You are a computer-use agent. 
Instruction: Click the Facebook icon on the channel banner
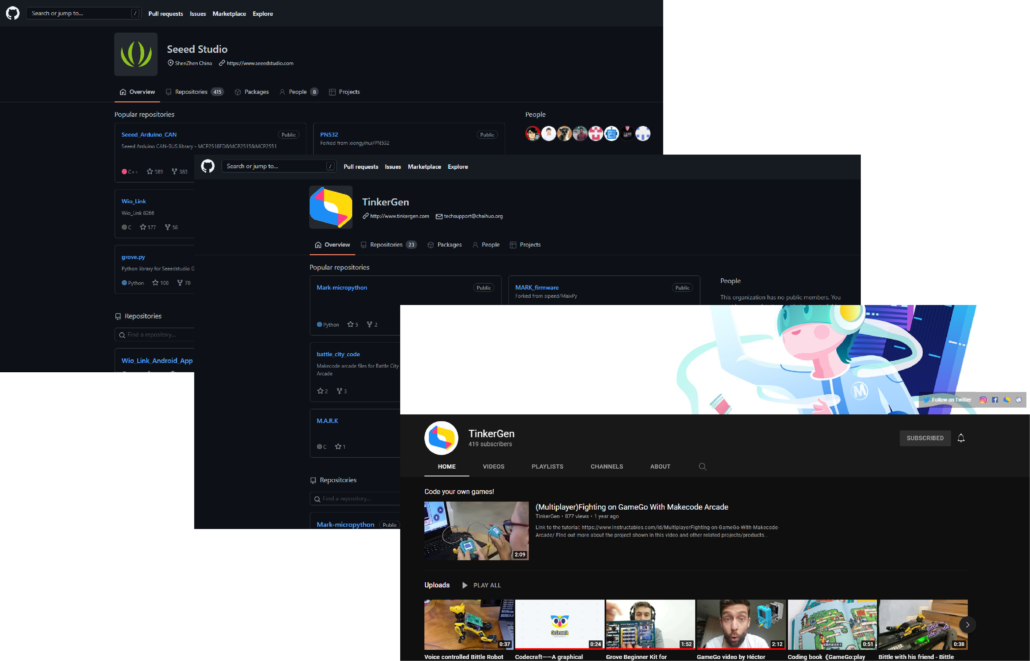click(995, 400)
